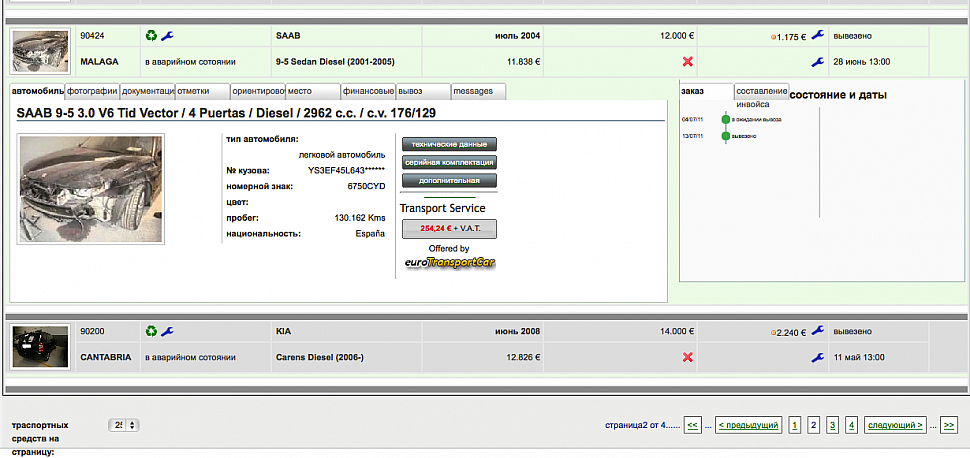Click vehicle ID 90424

pyautogui.click(x=92, y=36)
